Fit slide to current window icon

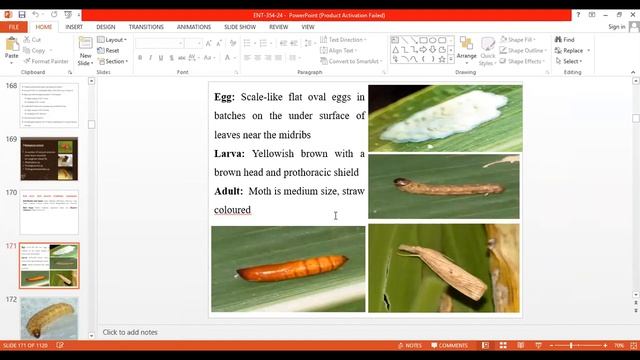click(x=633, y=345)
